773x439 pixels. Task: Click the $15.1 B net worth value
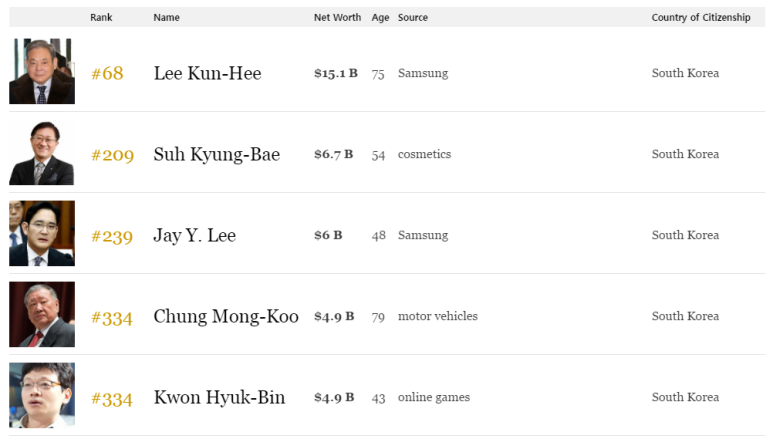pyautogui.click(x=335, y=73)
